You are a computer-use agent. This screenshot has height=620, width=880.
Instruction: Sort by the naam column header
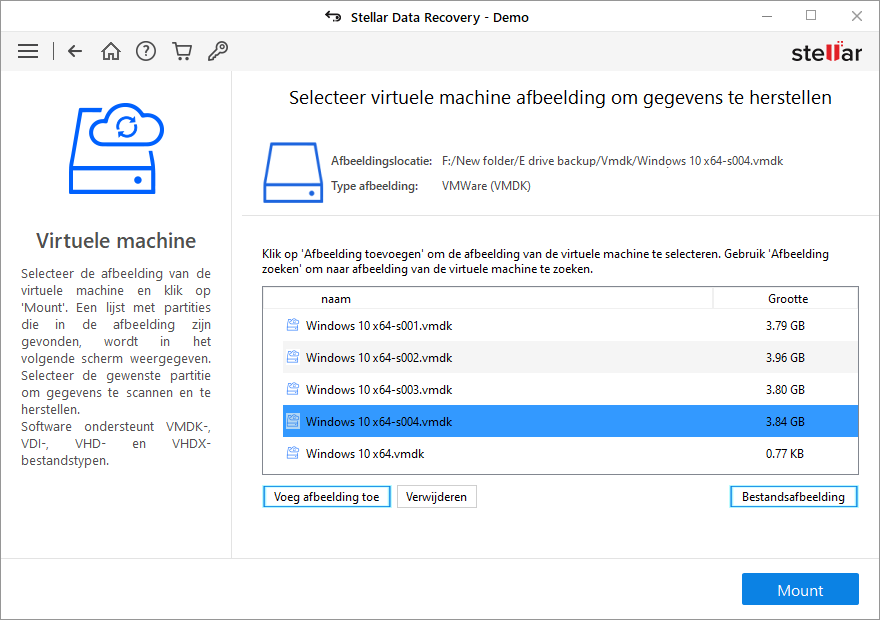point(488,298)
